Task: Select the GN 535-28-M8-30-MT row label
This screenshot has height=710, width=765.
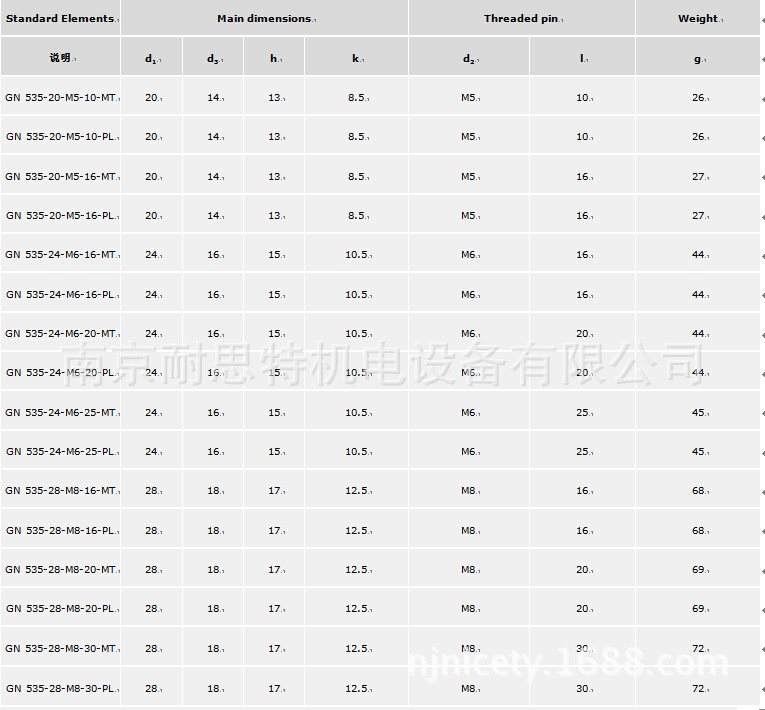Action: [61, 649]
